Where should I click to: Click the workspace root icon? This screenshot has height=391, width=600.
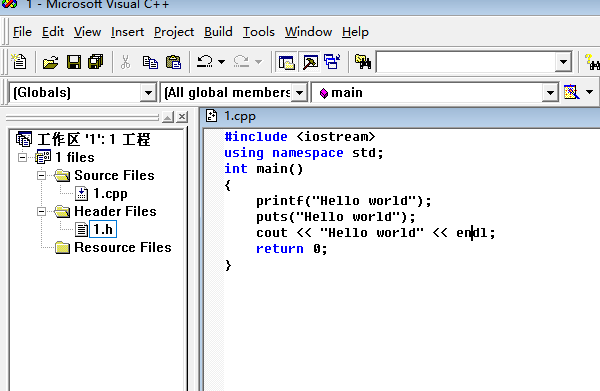24,139
